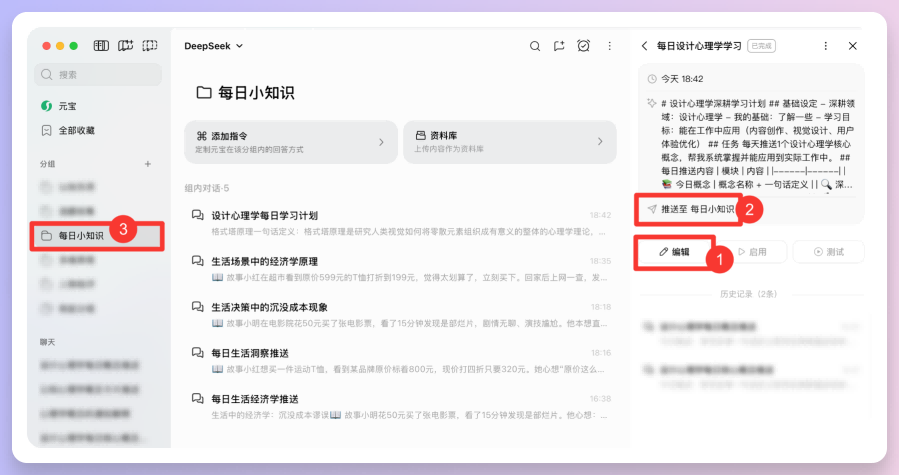Click the plus icon to add group
This screenshot has height=475, width=899.
point(148,163)
